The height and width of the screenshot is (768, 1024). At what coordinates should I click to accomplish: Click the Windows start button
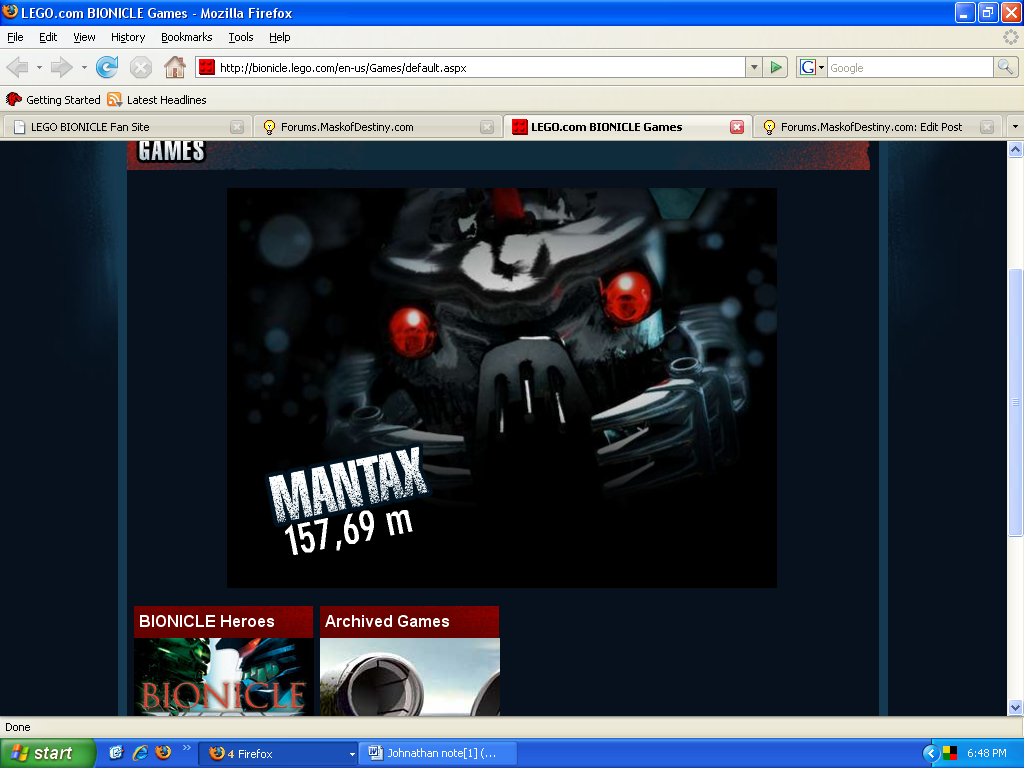coord(48,753)
